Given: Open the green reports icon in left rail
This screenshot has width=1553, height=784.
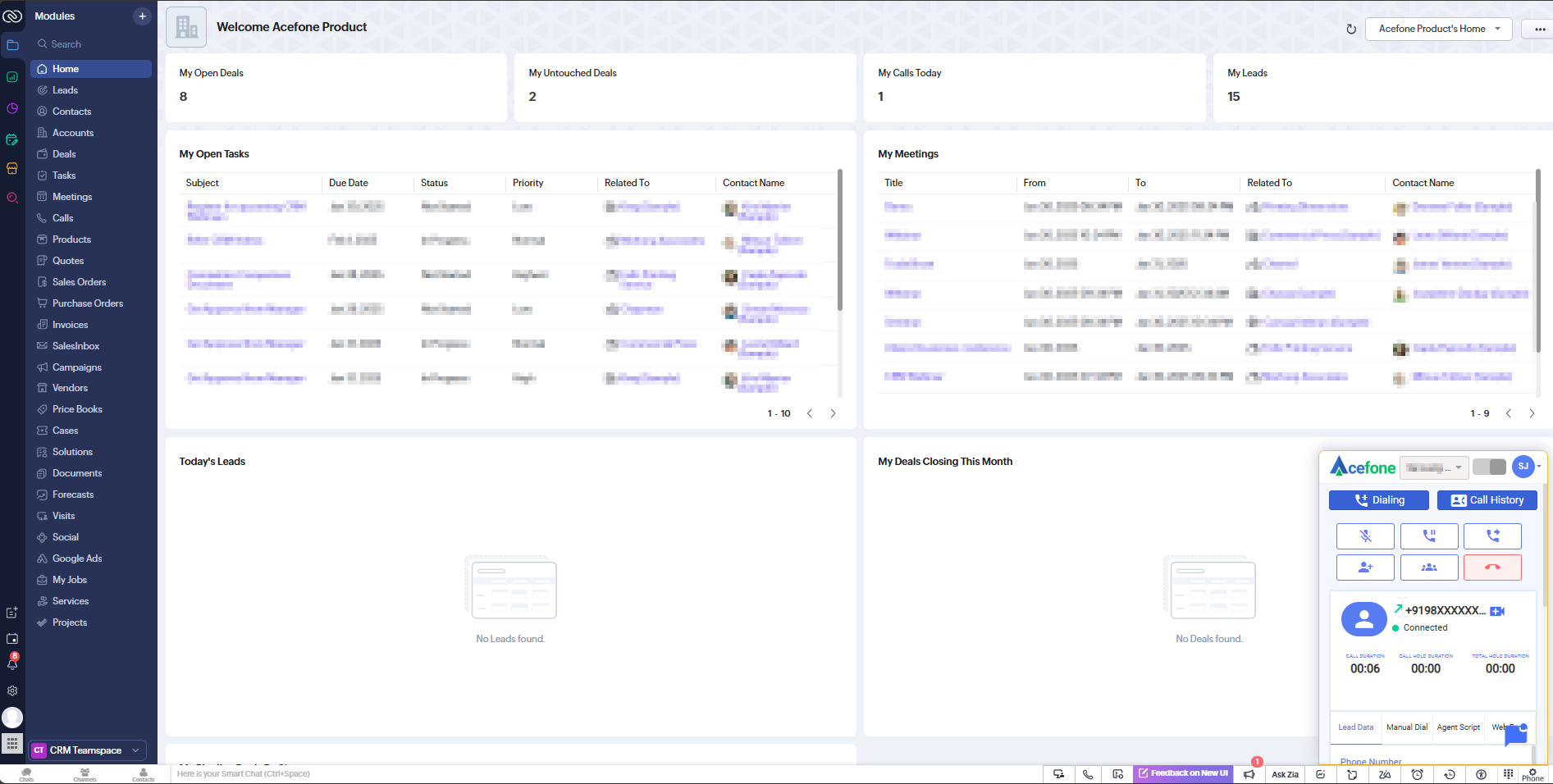Looking at the screenshot, I should 12,77.
